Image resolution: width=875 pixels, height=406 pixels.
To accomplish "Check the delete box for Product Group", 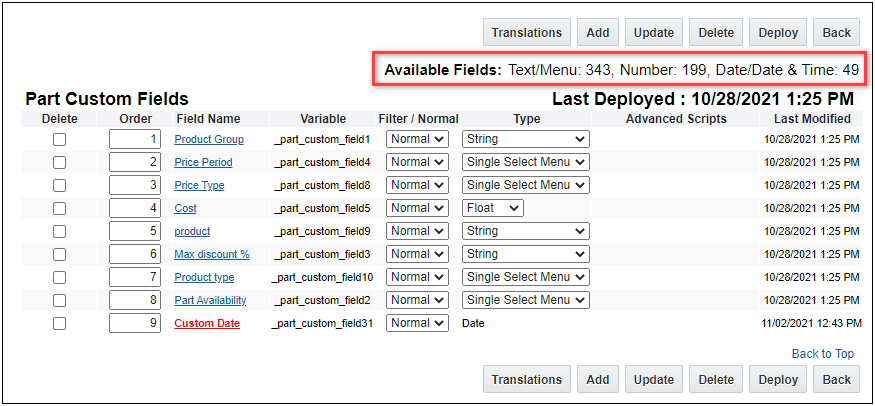I will [59, 139].
